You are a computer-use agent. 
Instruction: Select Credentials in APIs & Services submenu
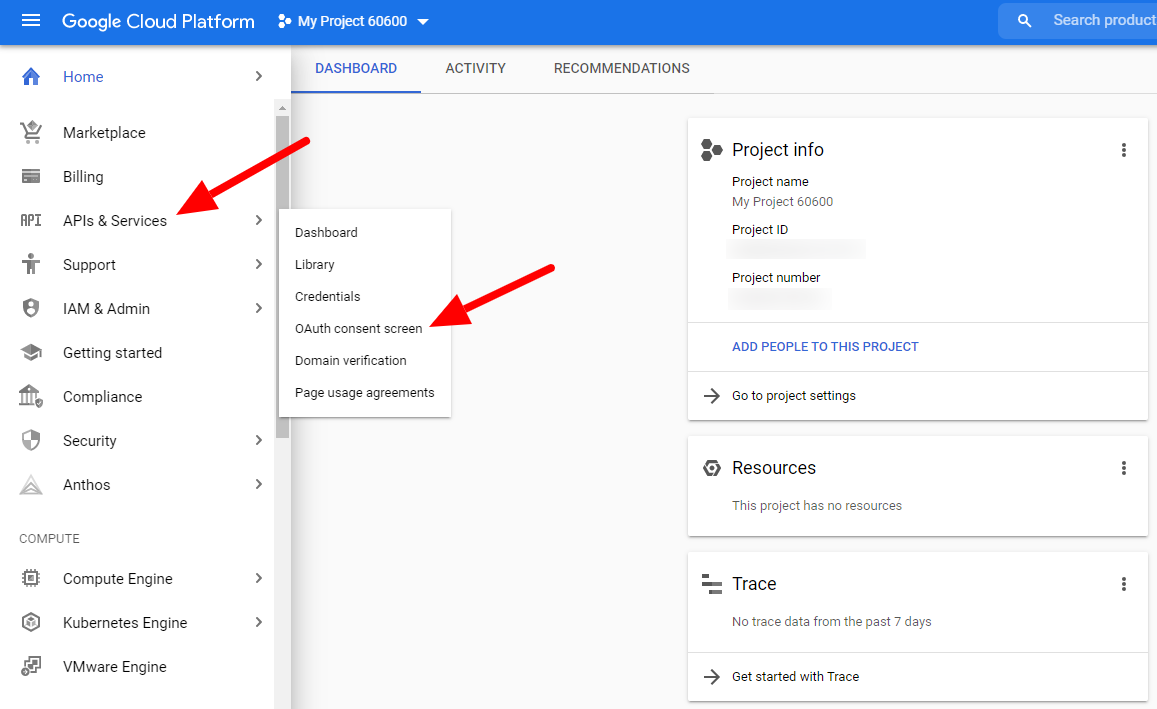coord(327,297)
